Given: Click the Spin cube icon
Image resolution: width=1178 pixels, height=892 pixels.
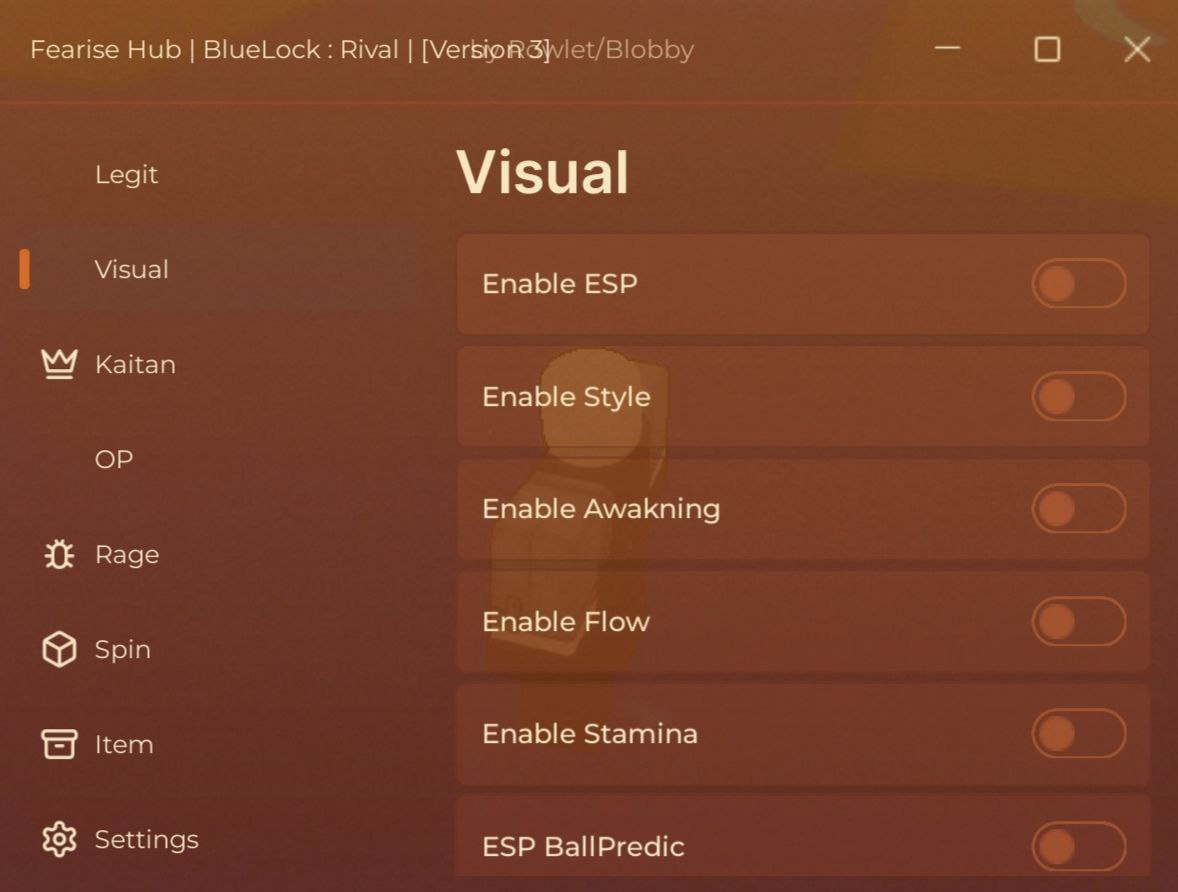Looking at the screenshot, I should coord(59,650).
